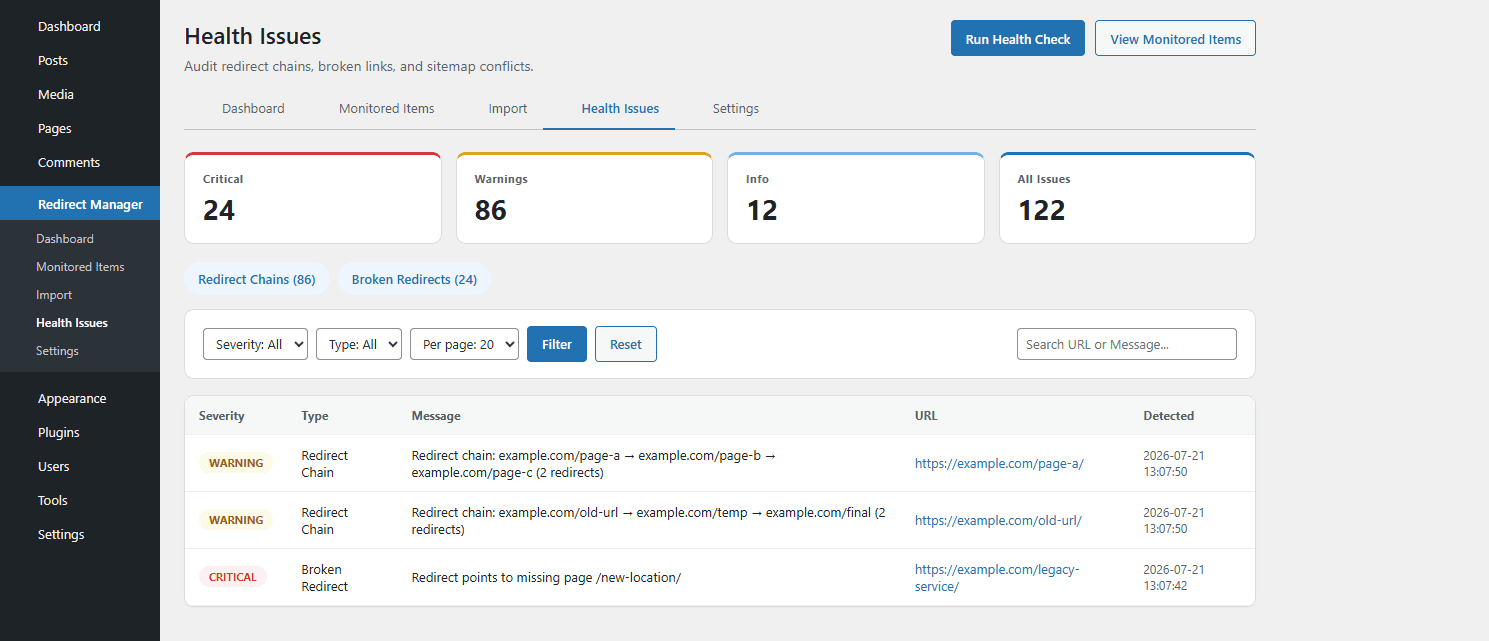Select the Broken Redirects (24) filter pill
This screenshot has height=641, width=1489.
[x=414, y=279]
